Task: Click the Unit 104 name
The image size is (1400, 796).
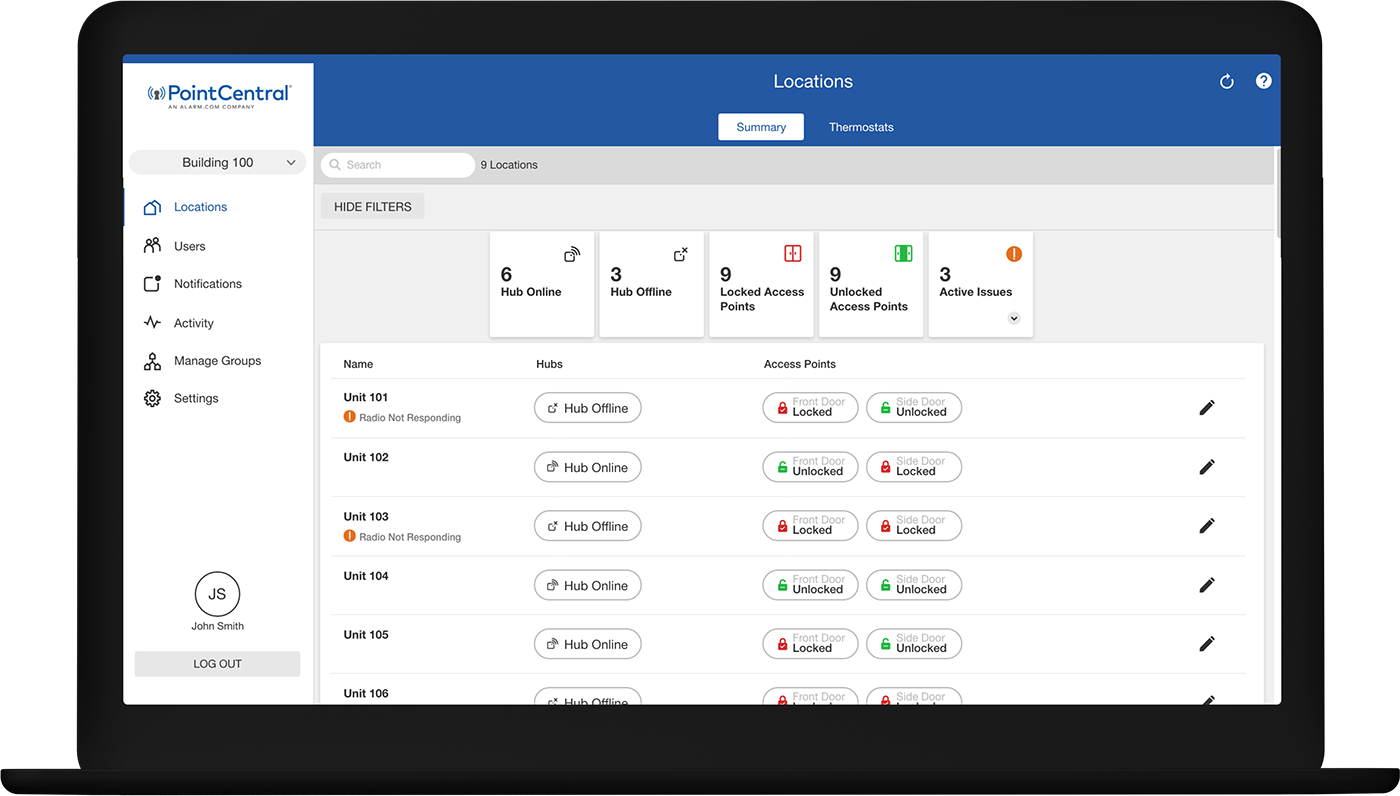Action: point(366,576)
